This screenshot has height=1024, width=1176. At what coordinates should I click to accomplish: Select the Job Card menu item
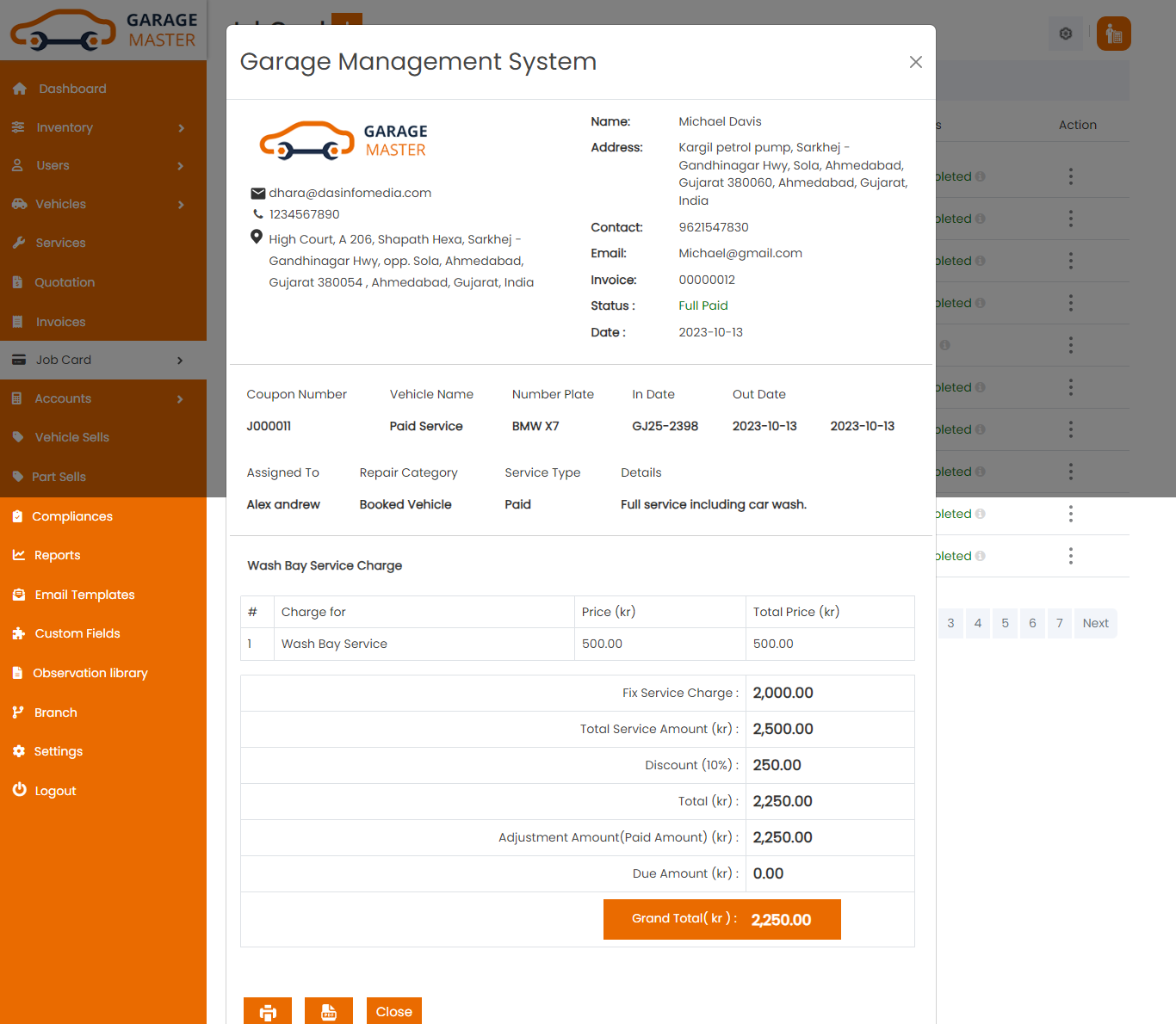click(x=64, y=360)
